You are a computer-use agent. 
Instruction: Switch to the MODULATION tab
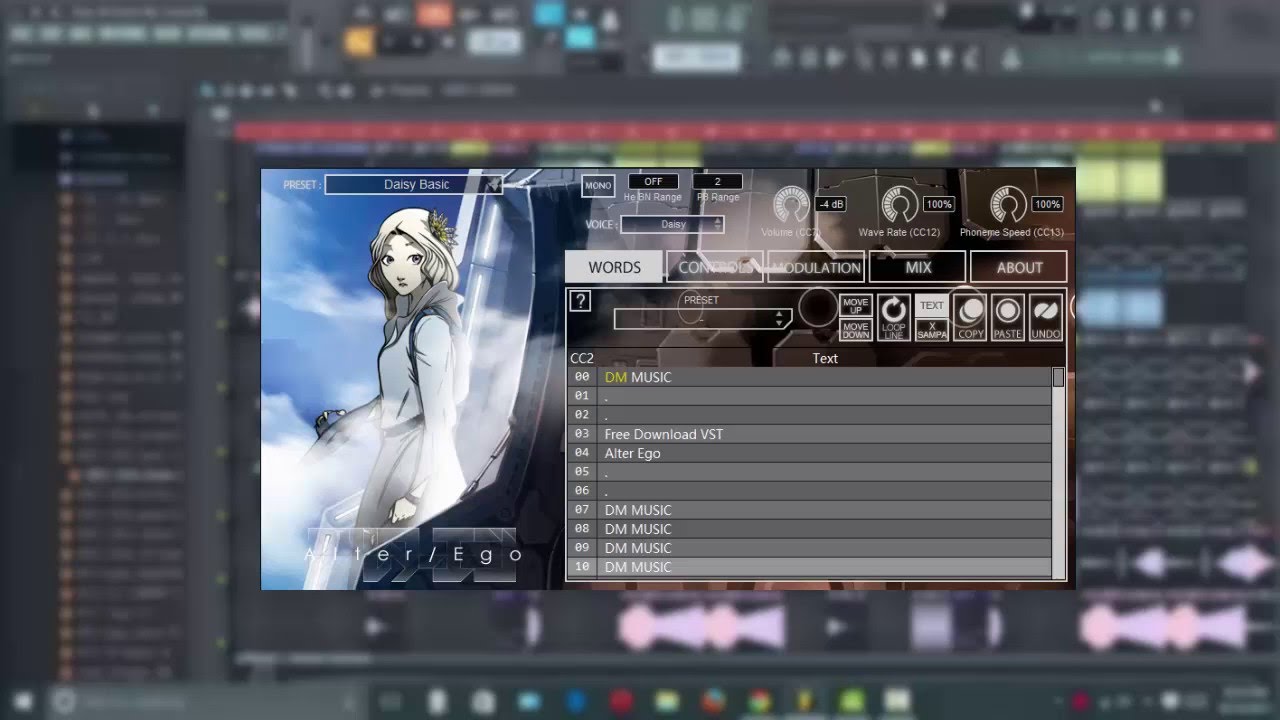coord(816,267)
